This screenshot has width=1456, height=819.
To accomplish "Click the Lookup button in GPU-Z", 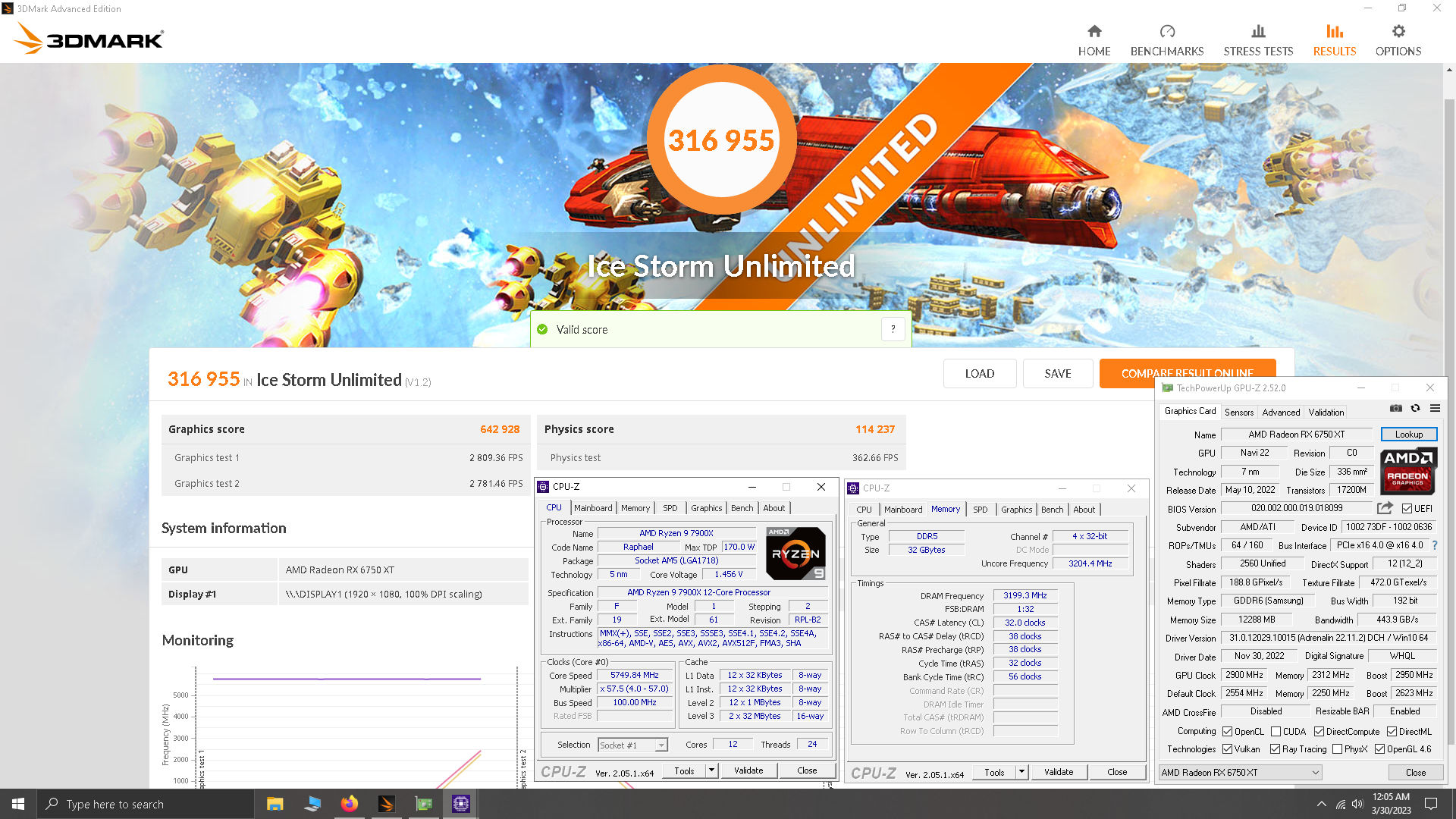I will [1408, 435].
